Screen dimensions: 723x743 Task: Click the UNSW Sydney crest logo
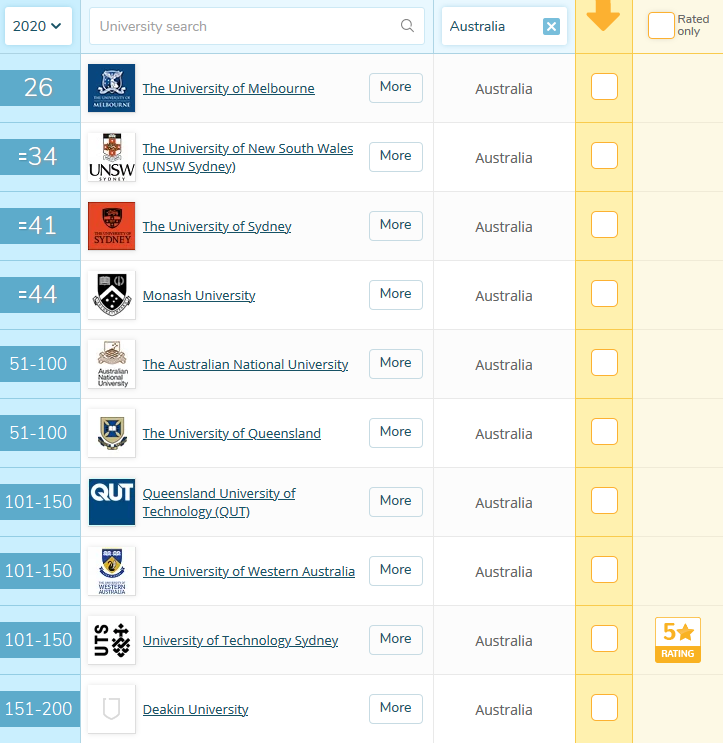111,157
